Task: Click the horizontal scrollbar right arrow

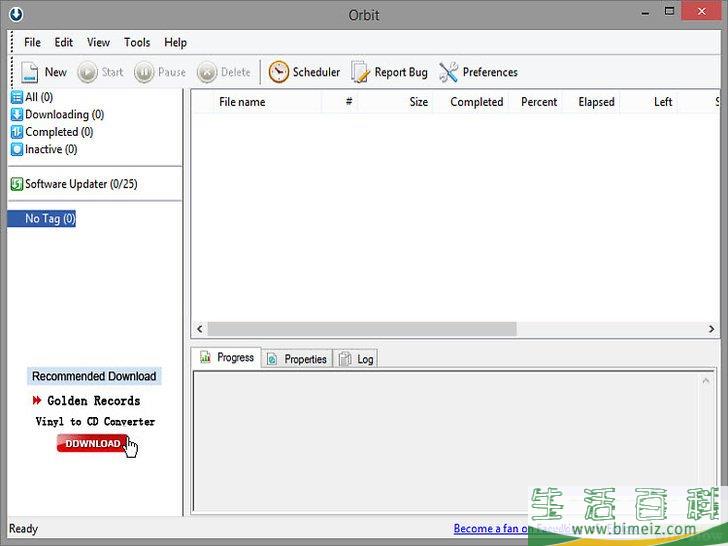Action: tap(711, 329)
